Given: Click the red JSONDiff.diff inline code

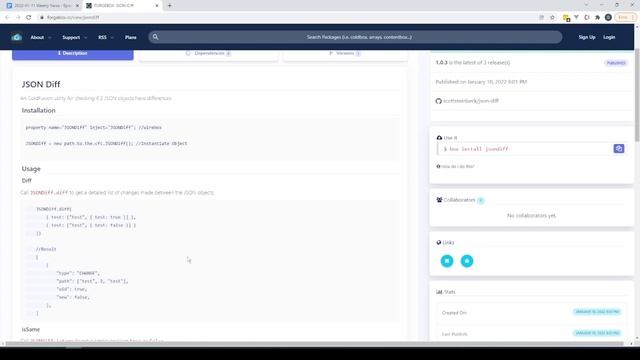Looking at the screenshot, I should pos(49,193).
